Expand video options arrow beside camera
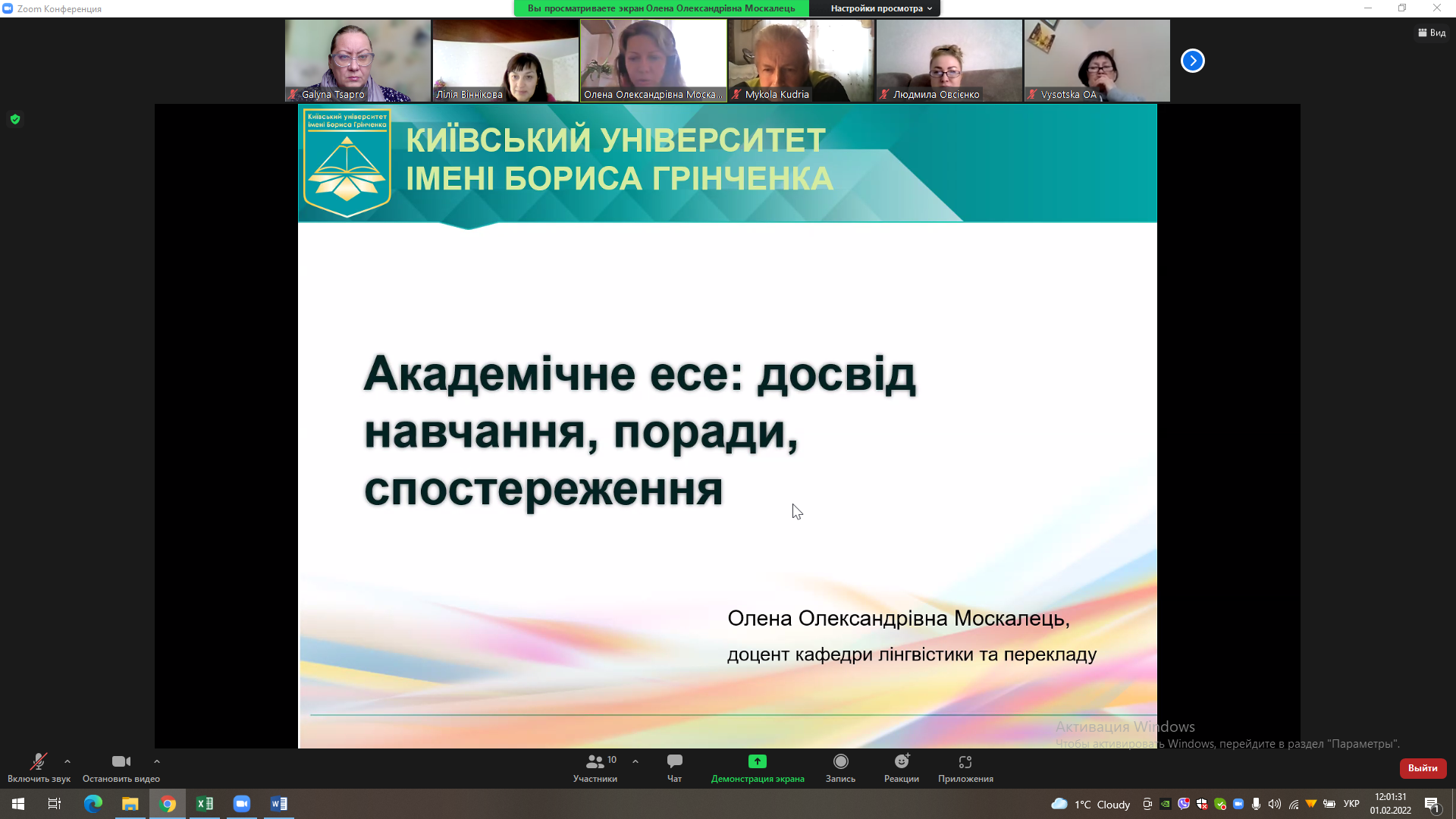The image size is (1456, 819). click(157, 761)
